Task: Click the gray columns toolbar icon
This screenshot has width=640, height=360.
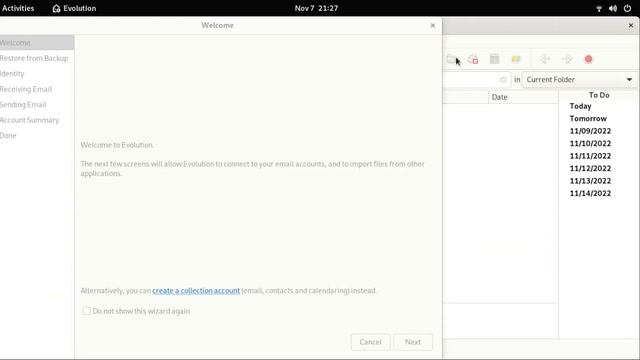Action: [x=494, y=59]
